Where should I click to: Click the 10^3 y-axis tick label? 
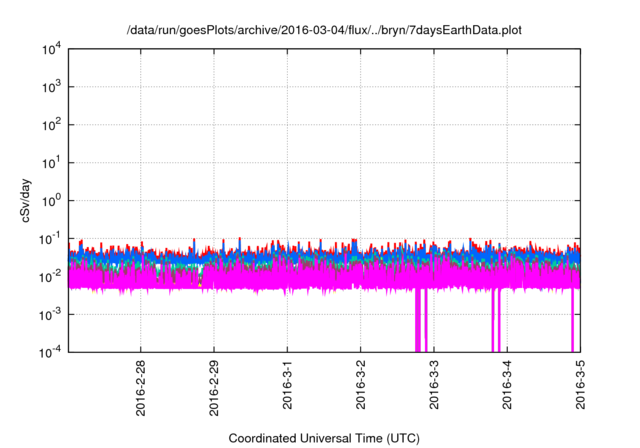pos(51,87)
